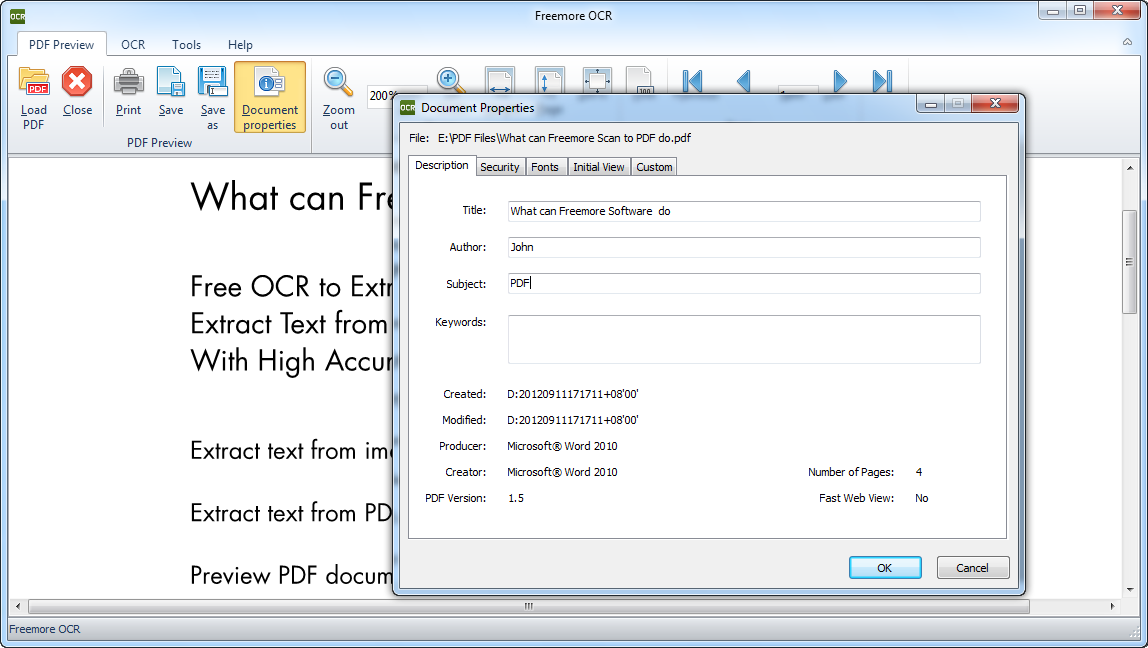Image resolution: width=1148 pixels, height=648 pixels.
Task: Click the 'Freemore OCR' status bar text
Action: [45, 629]
